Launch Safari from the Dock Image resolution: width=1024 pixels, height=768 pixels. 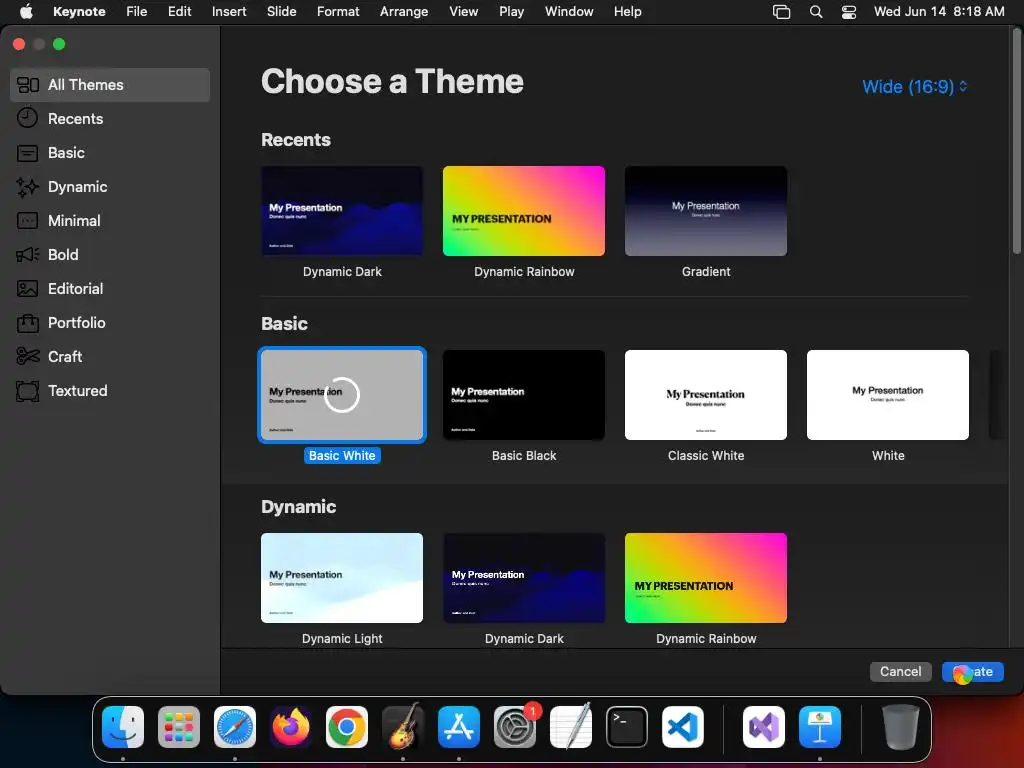[235, 727]
